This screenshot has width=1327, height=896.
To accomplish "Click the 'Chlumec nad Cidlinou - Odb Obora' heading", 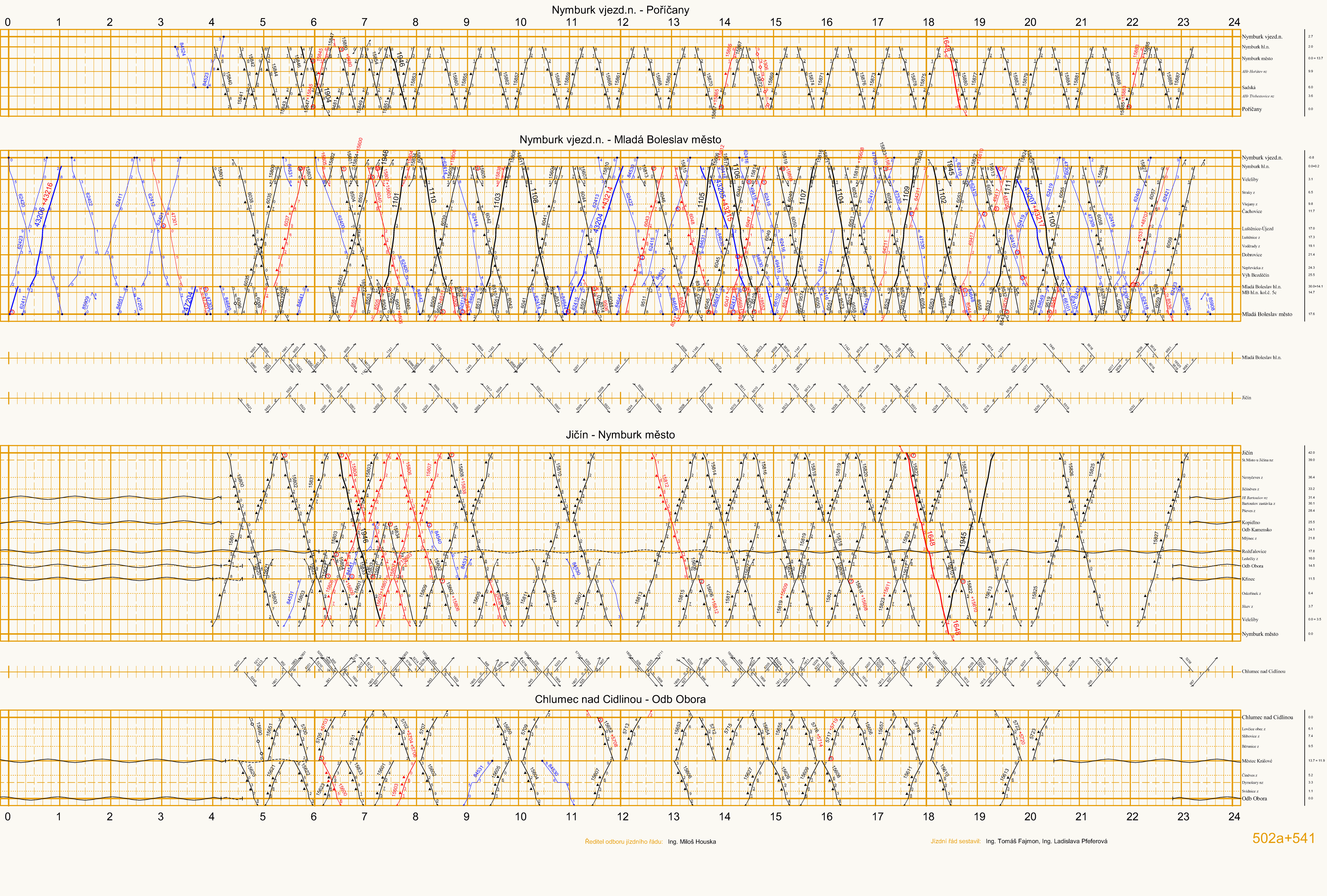I will pyautogui.click(x=620, y=699).
